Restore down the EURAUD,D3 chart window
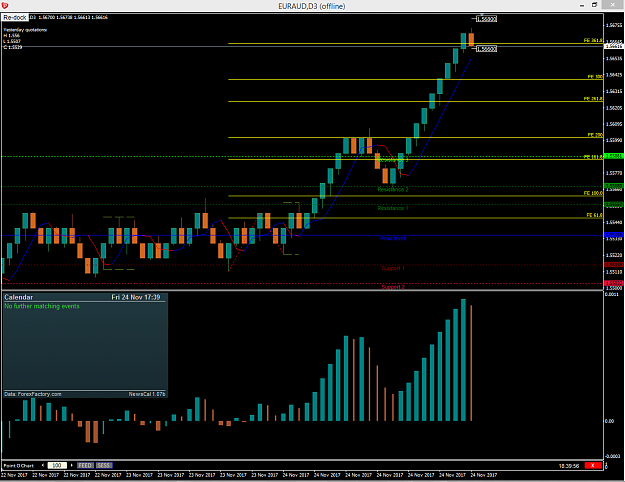The height and width of the screenshot is (482, 625). (x=594, y=5)
